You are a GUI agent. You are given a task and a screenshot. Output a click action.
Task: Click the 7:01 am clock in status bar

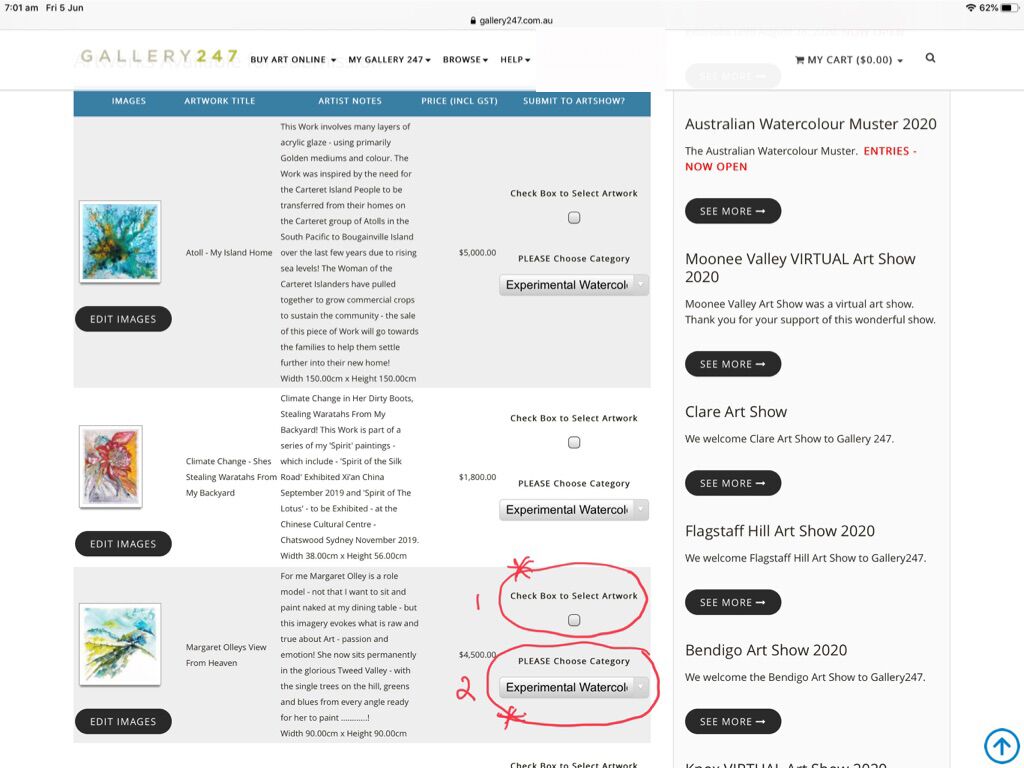pyautogui.click(x=22, y=8)
